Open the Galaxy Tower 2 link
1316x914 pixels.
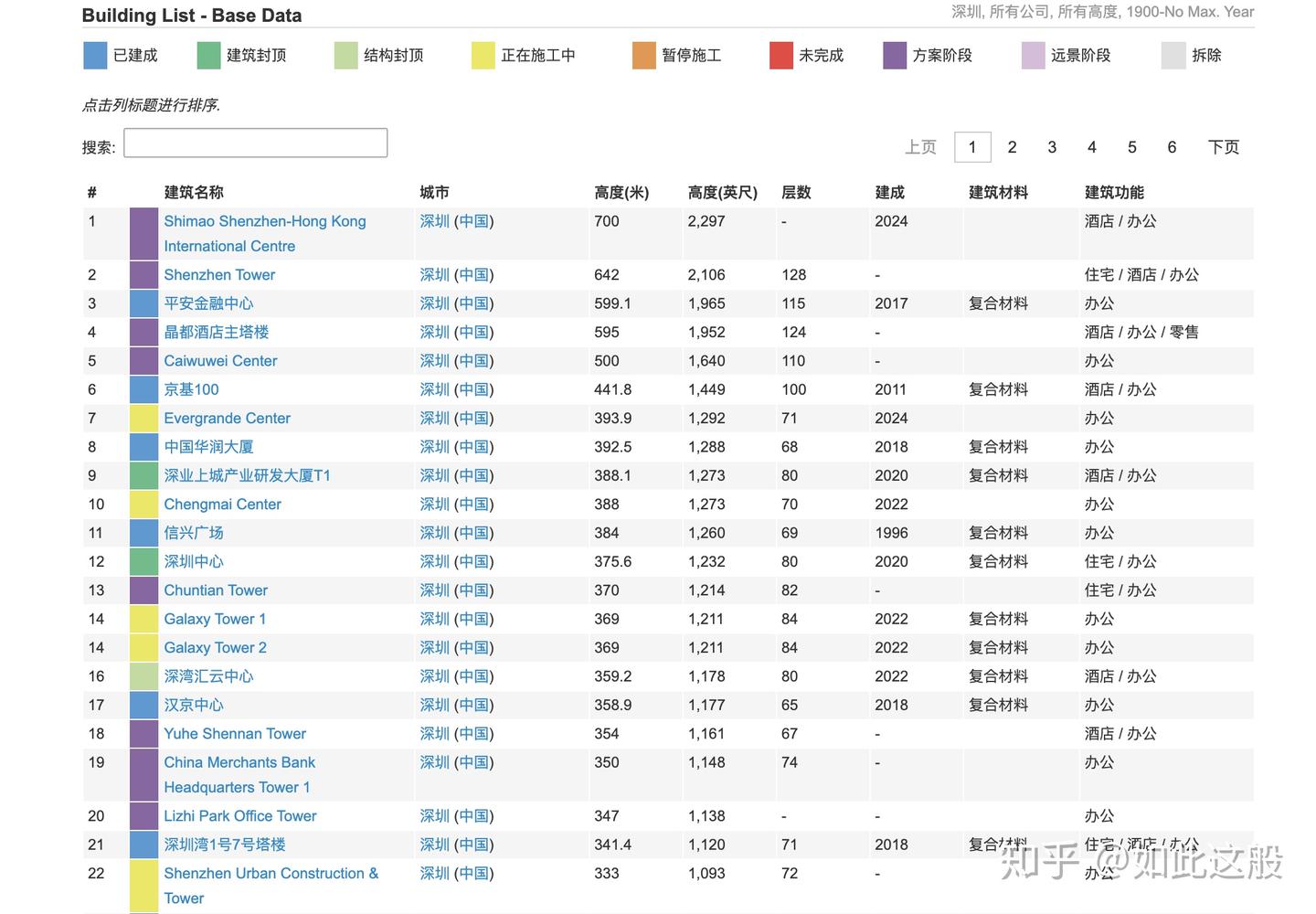(215, 648)
